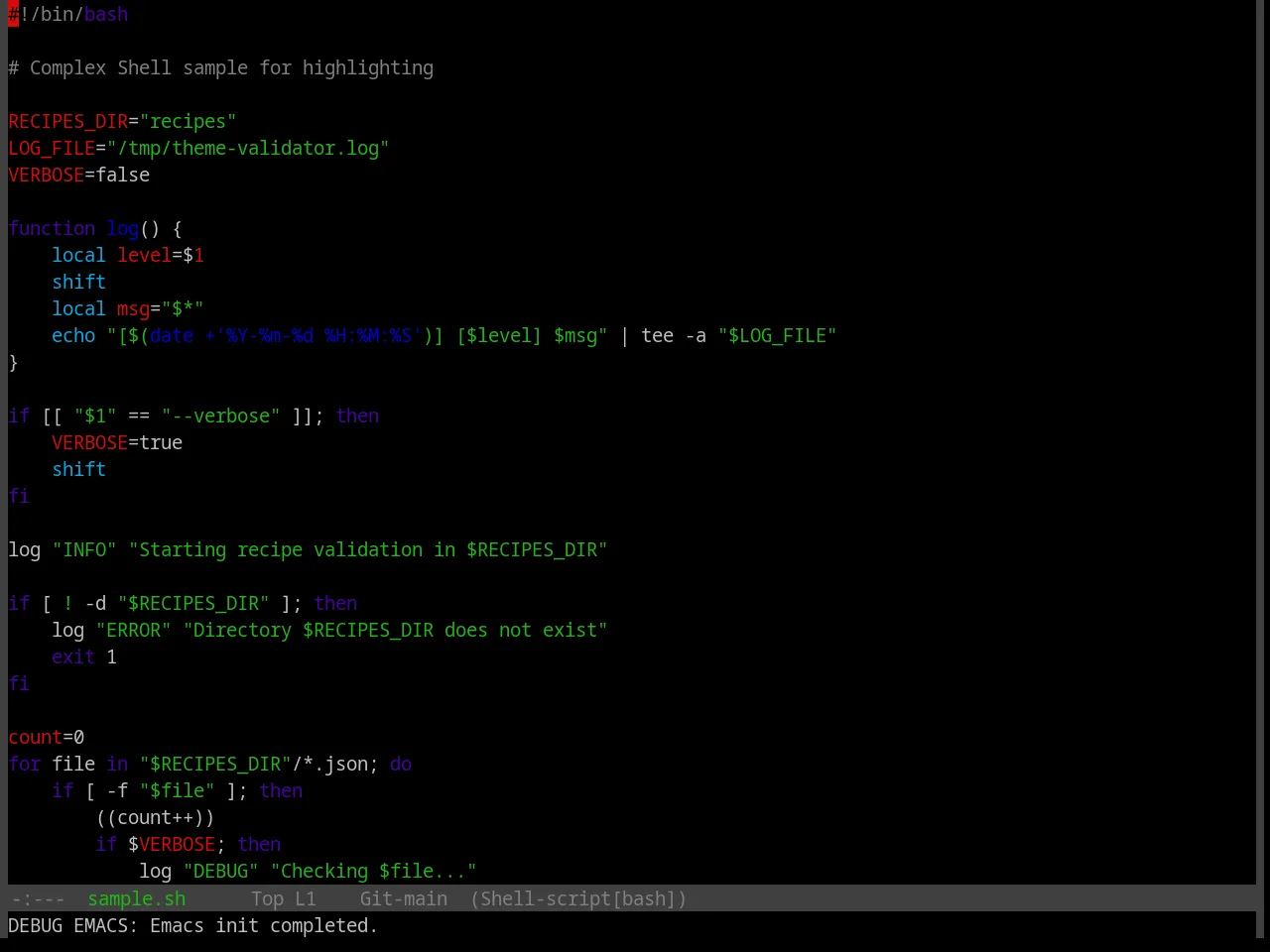Click the "Checking $file..." string
The image size is (1270, 952).
click(x=374, y=871)
